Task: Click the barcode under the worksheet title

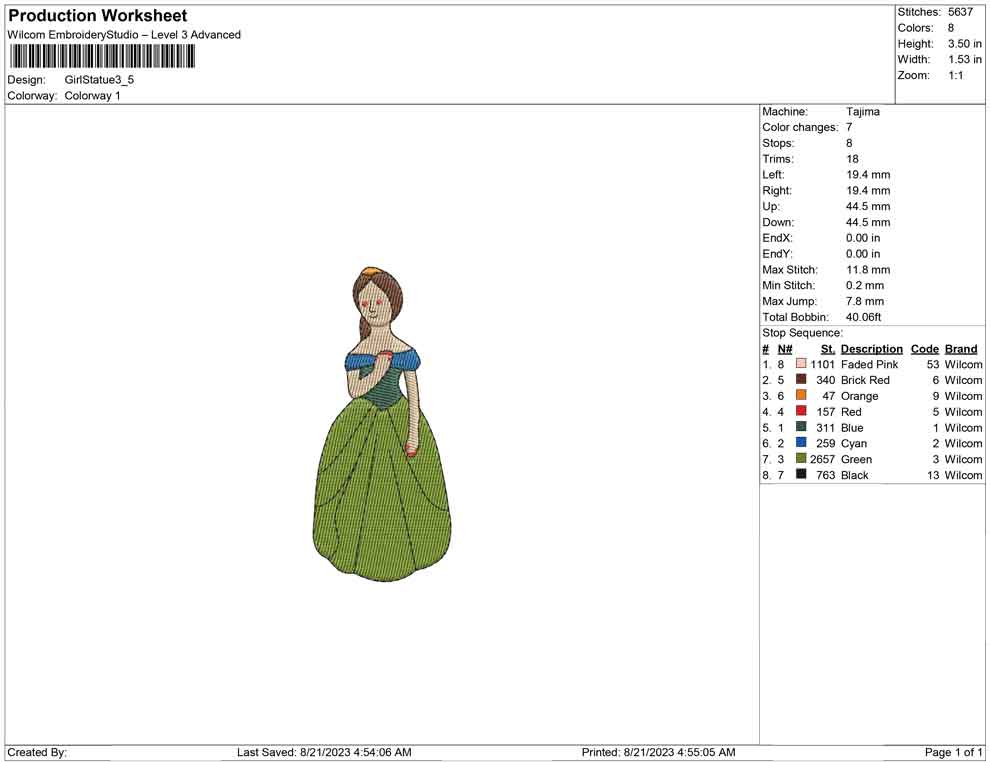Action: click(x=101, y=56)
